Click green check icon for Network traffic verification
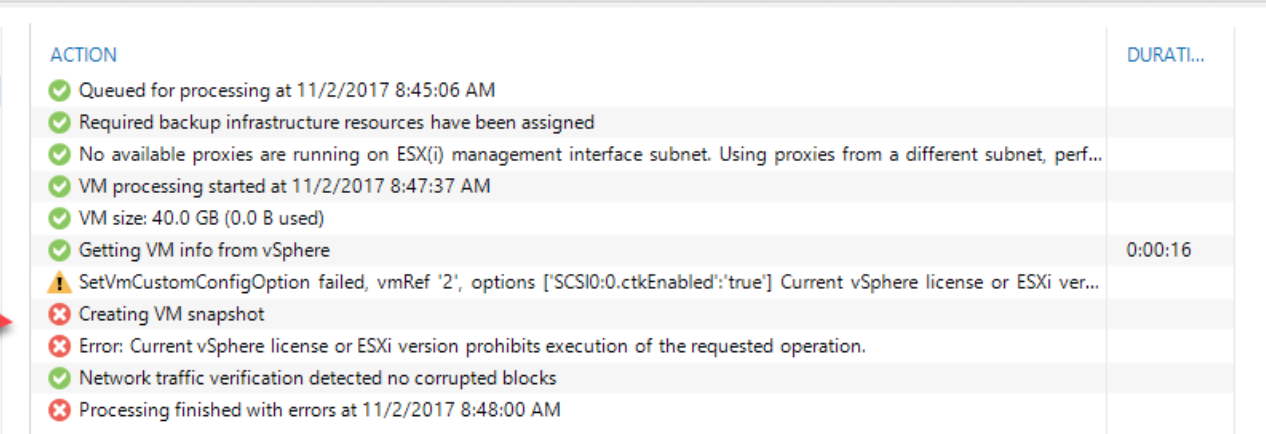This screenshot has height=434, width=1266. click(60, 378)
